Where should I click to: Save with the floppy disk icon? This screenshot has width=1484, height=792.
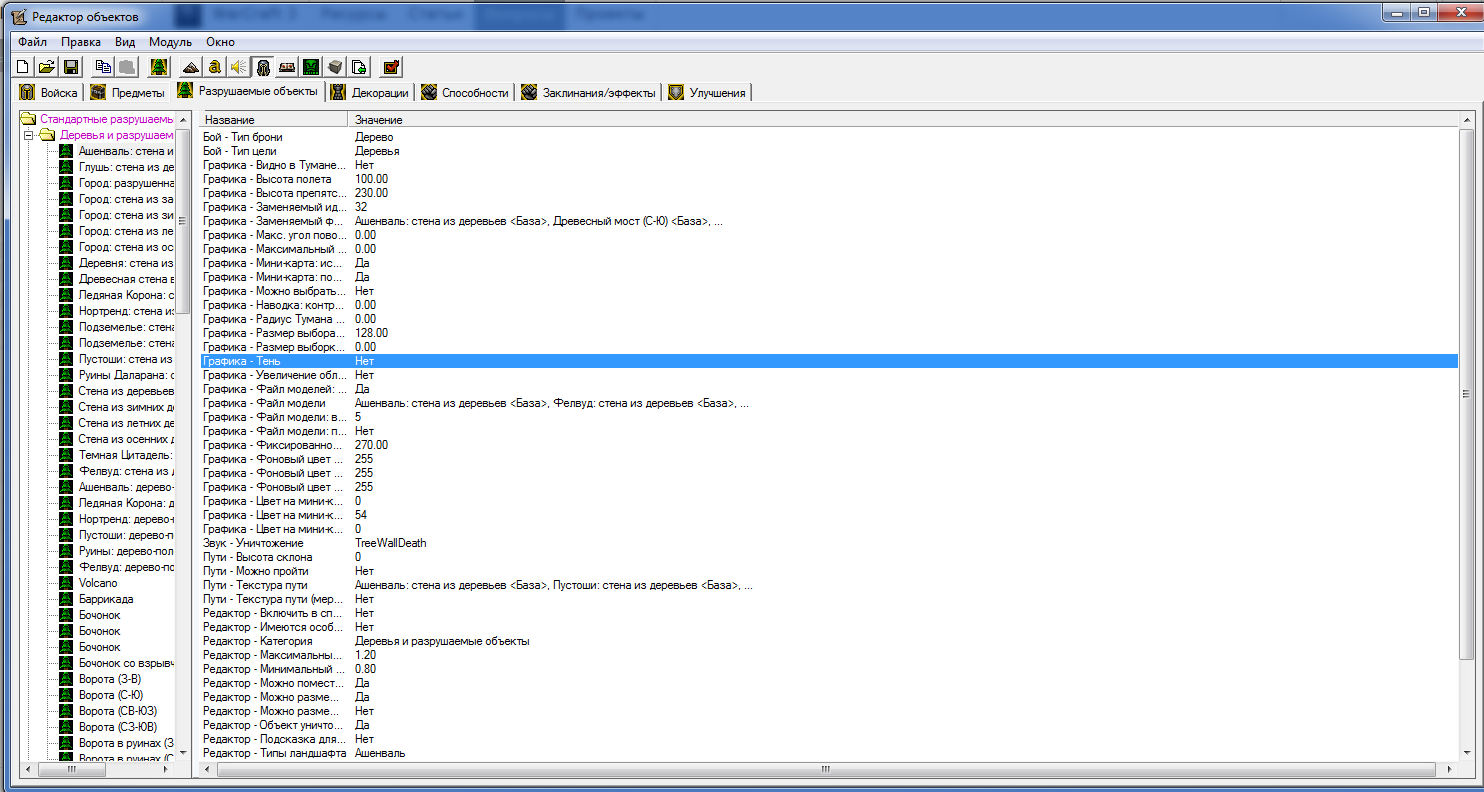click(x=71, y=67)
